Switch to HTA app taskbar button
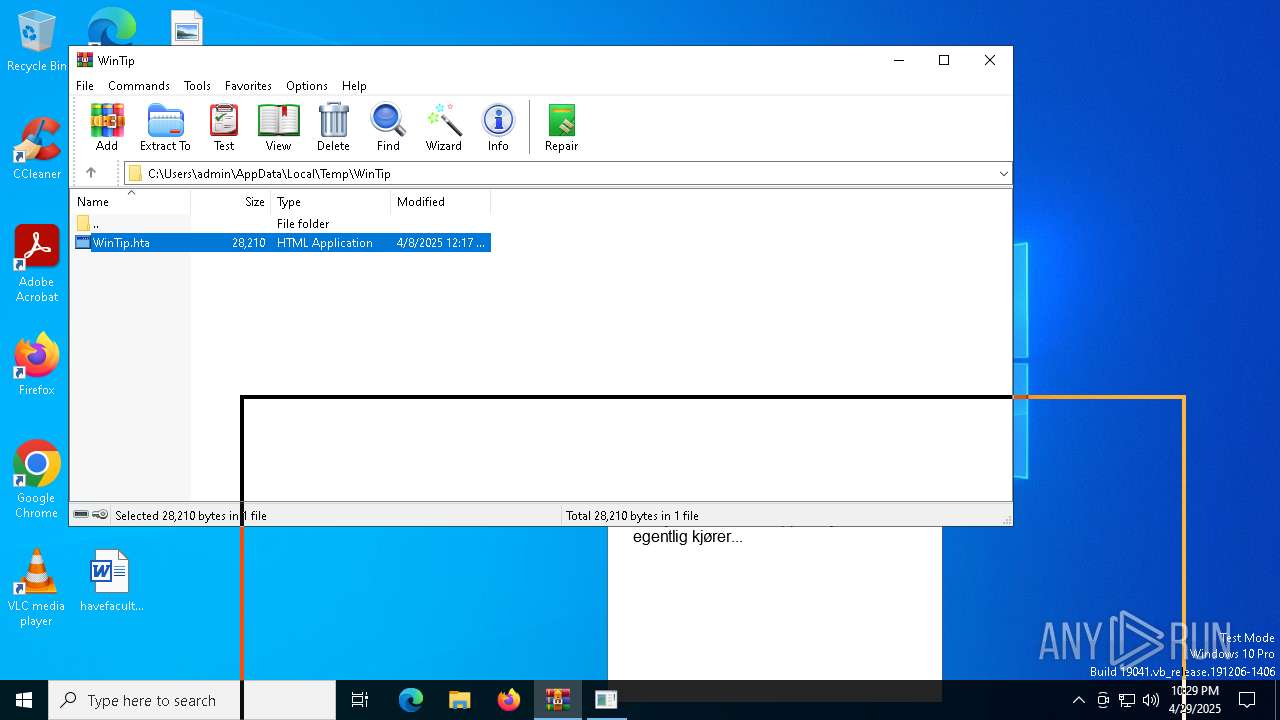Viewport: 1280px width, 720px height. 606,700
